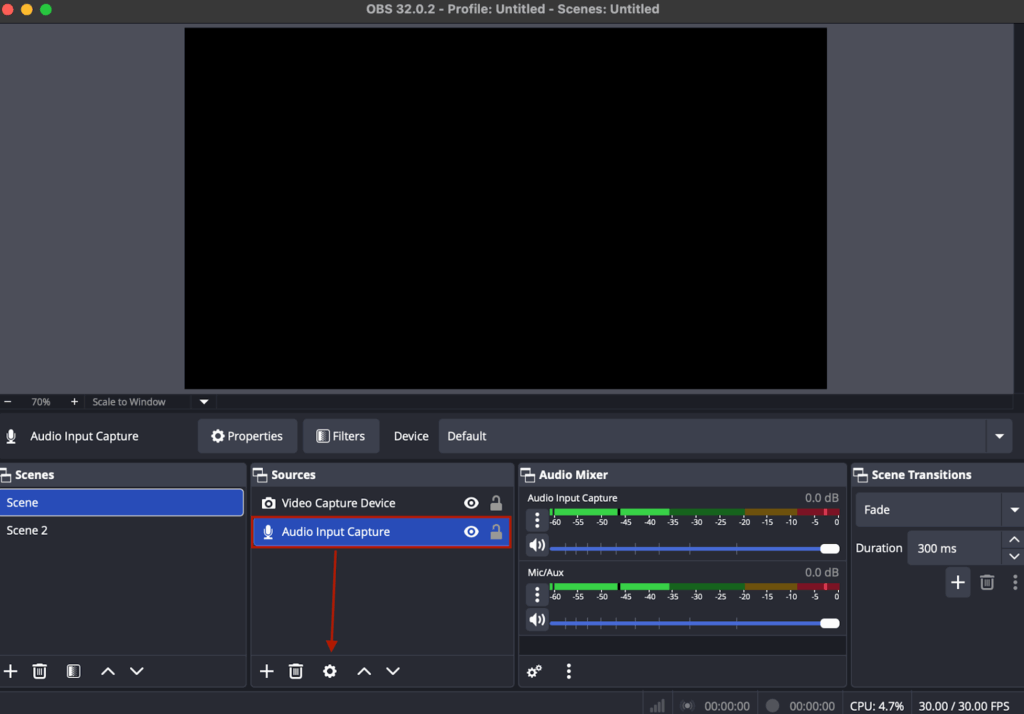Open Mic/Aux three-dot options menu

[537, 595]
